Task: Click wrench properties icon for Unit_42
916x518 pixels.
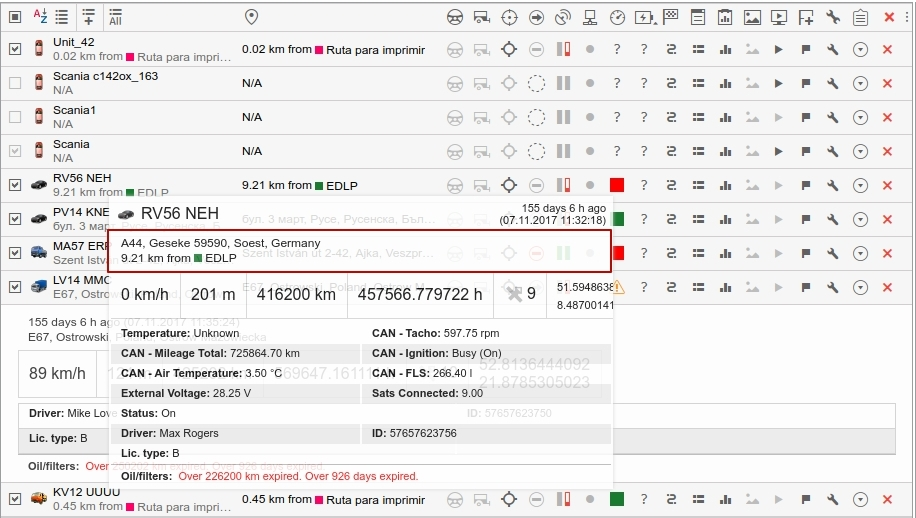Action: 833,50
